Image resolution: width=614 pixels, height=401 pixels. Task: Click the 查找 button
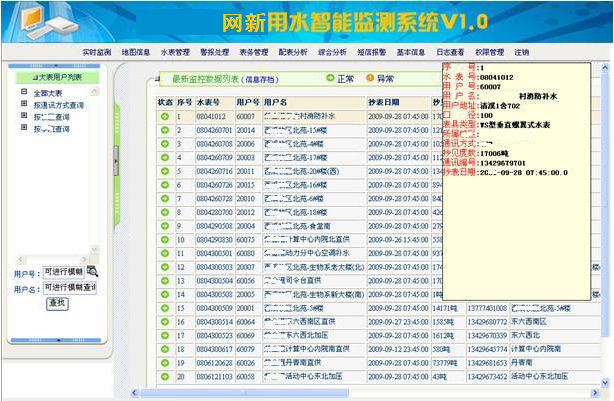[x=57, y=303]
